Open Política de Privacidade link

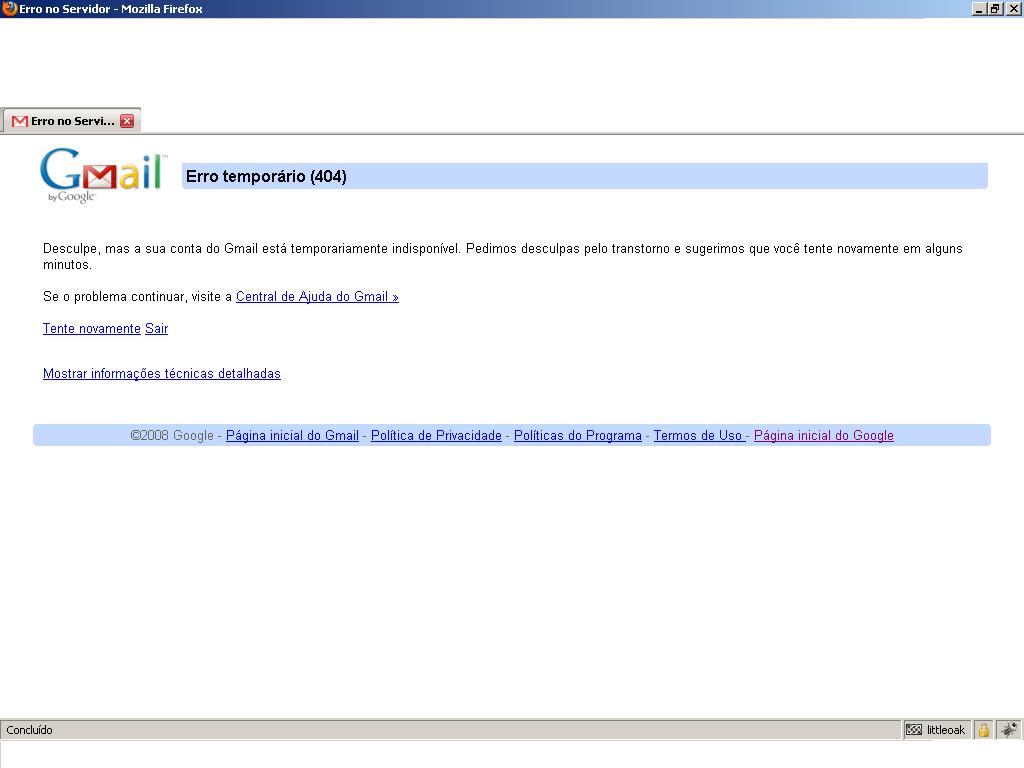(x=436, y=436)
